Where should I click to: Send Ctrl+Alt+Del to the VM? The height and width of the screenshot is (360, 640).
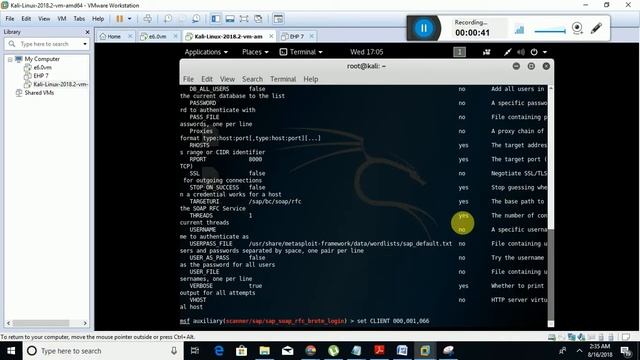(148, 19)
